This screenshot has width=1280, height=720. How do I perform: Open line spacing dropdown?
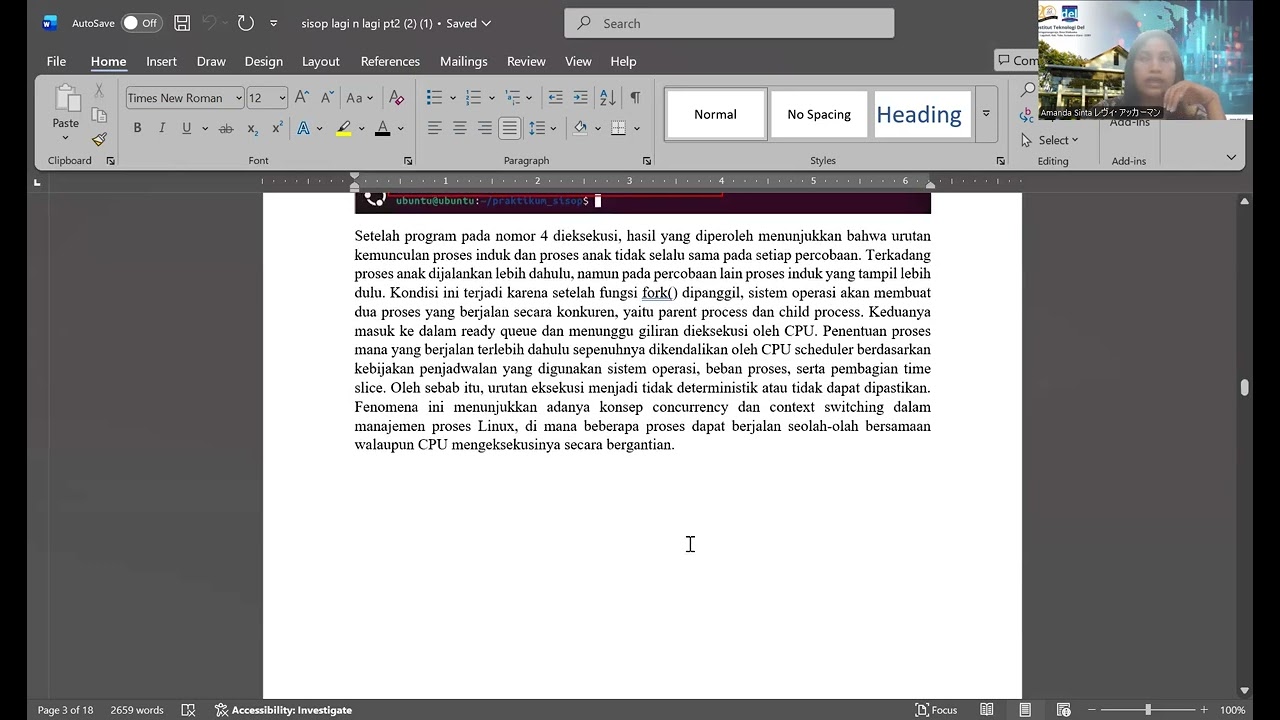pyautogui.click(x=543, y=128)
